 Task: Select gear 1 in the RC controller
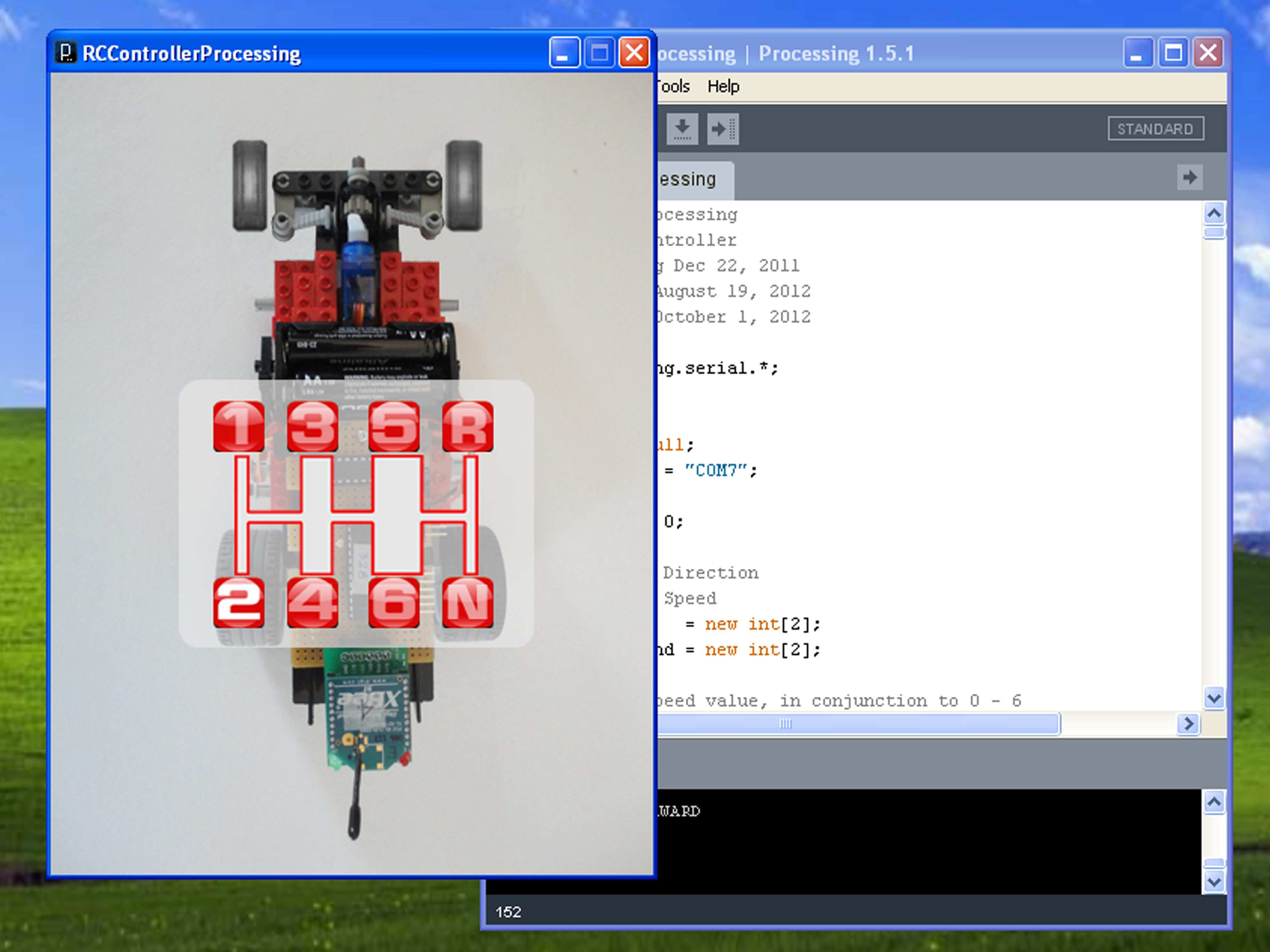(x=239, y=426)
